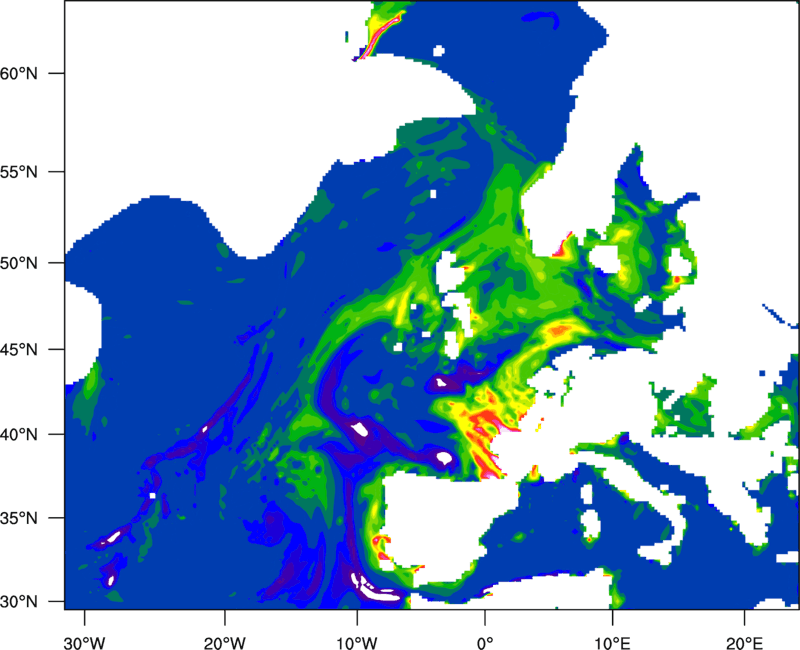Click the 20°E longitude label
The width and height of the screenshot is (800, 650).
pyautogui.click(x=744, y=643)
